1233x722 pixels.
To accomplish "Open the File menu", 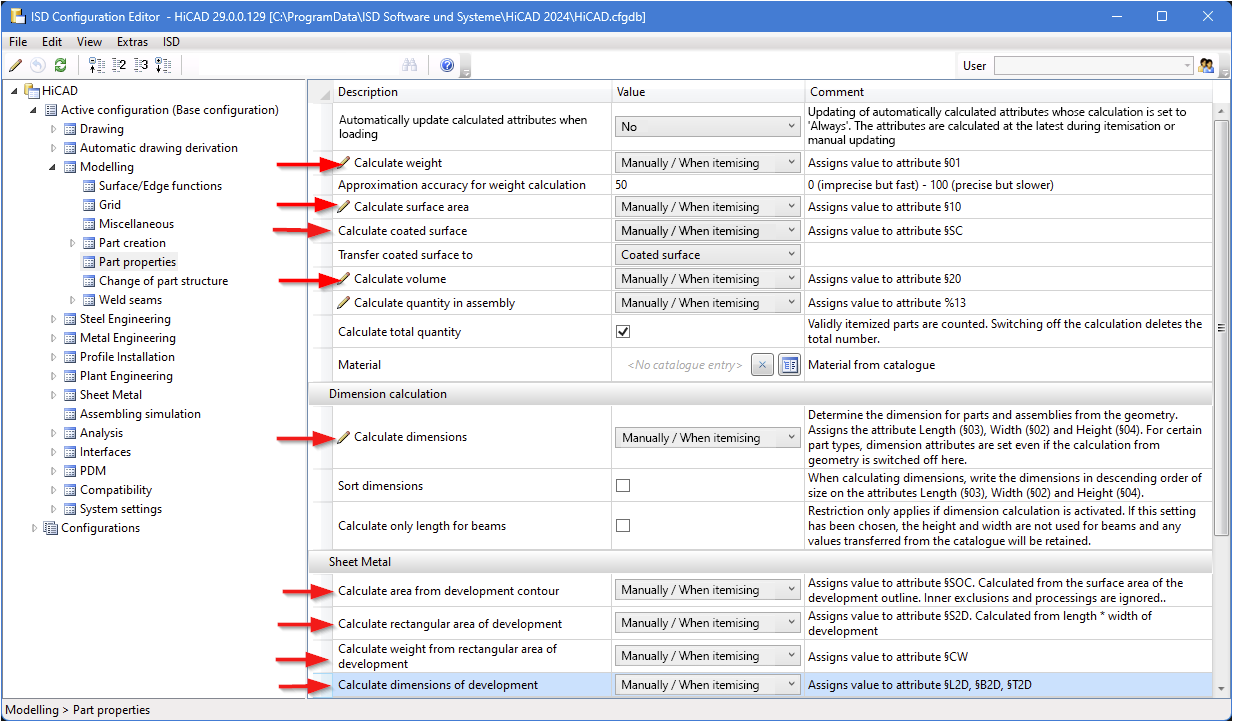I will click(x=18, y=42).
